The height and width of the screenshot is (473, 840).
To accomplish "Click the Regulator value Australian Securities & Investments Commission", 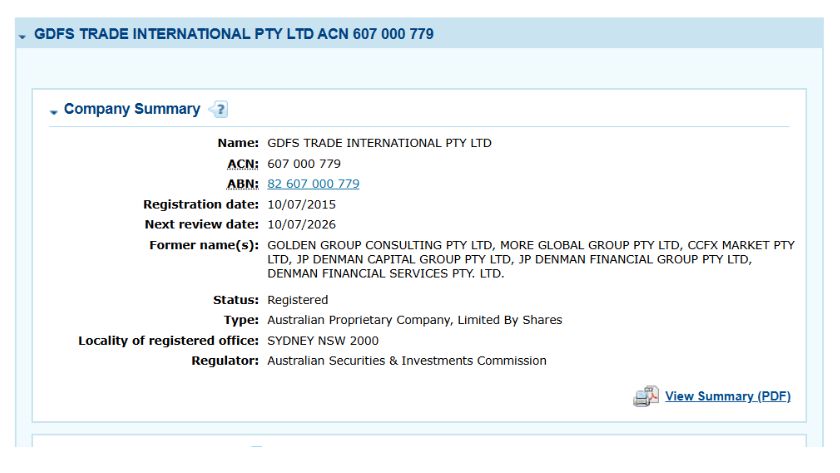I will click(x=406, y=360).
